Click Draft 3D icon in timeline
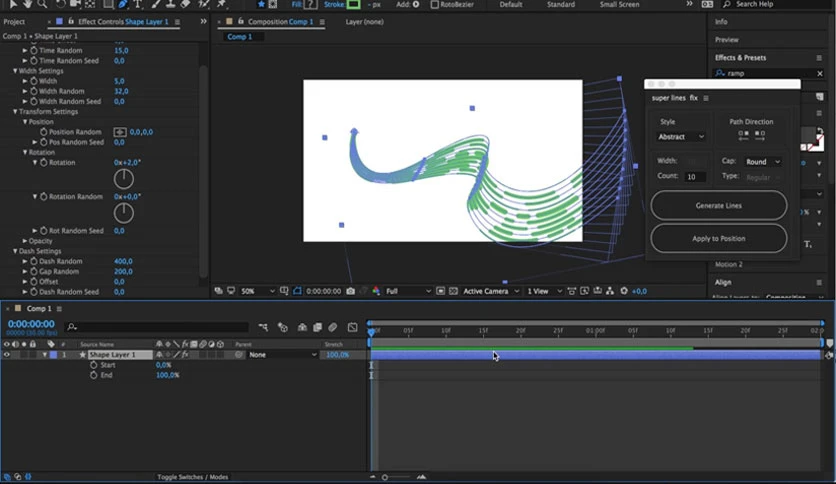 pyautogui.click(x=283, y=327)
